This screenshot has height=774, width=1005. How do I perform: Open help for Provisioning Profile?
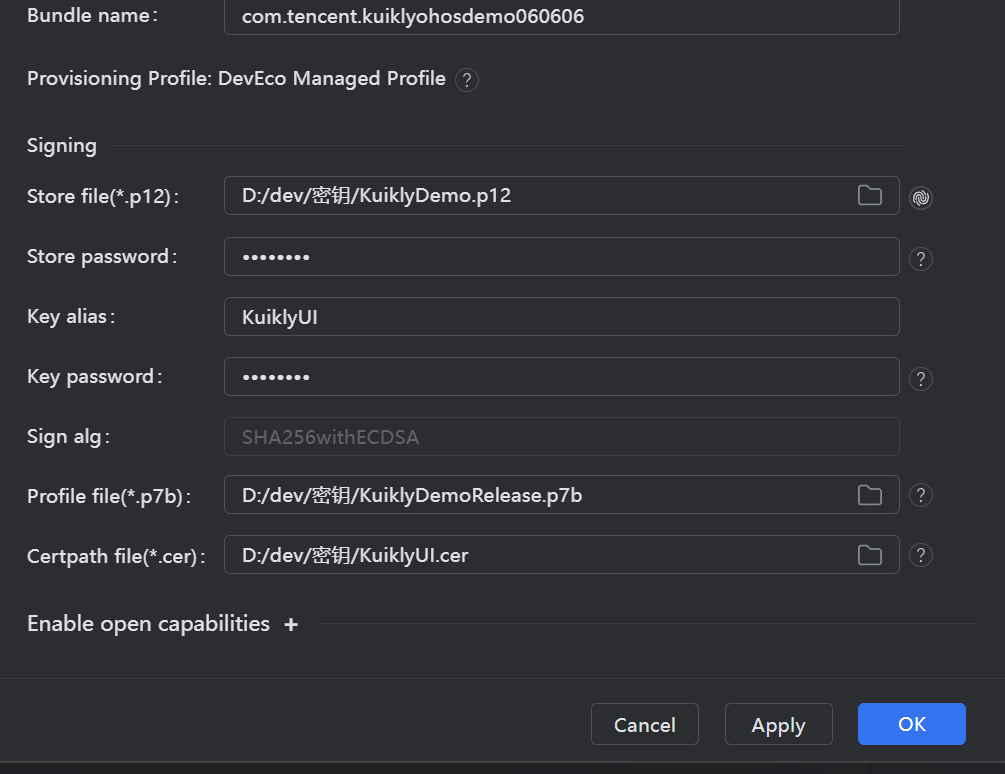[467, 80]
